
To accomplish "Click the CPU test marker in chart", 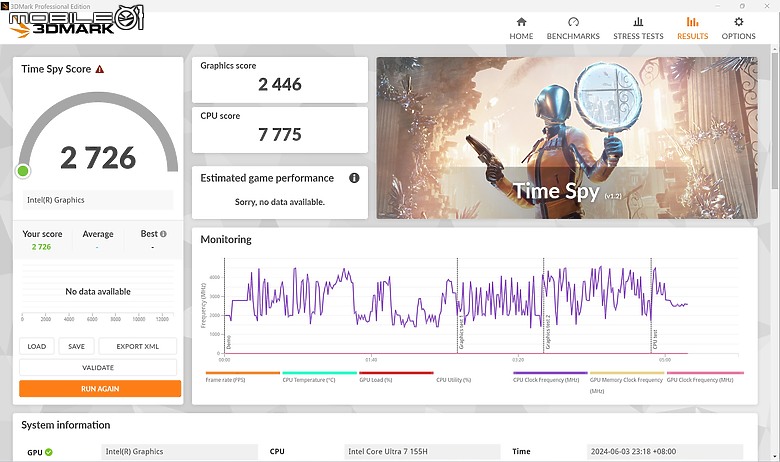I will (x=655, y=339).
